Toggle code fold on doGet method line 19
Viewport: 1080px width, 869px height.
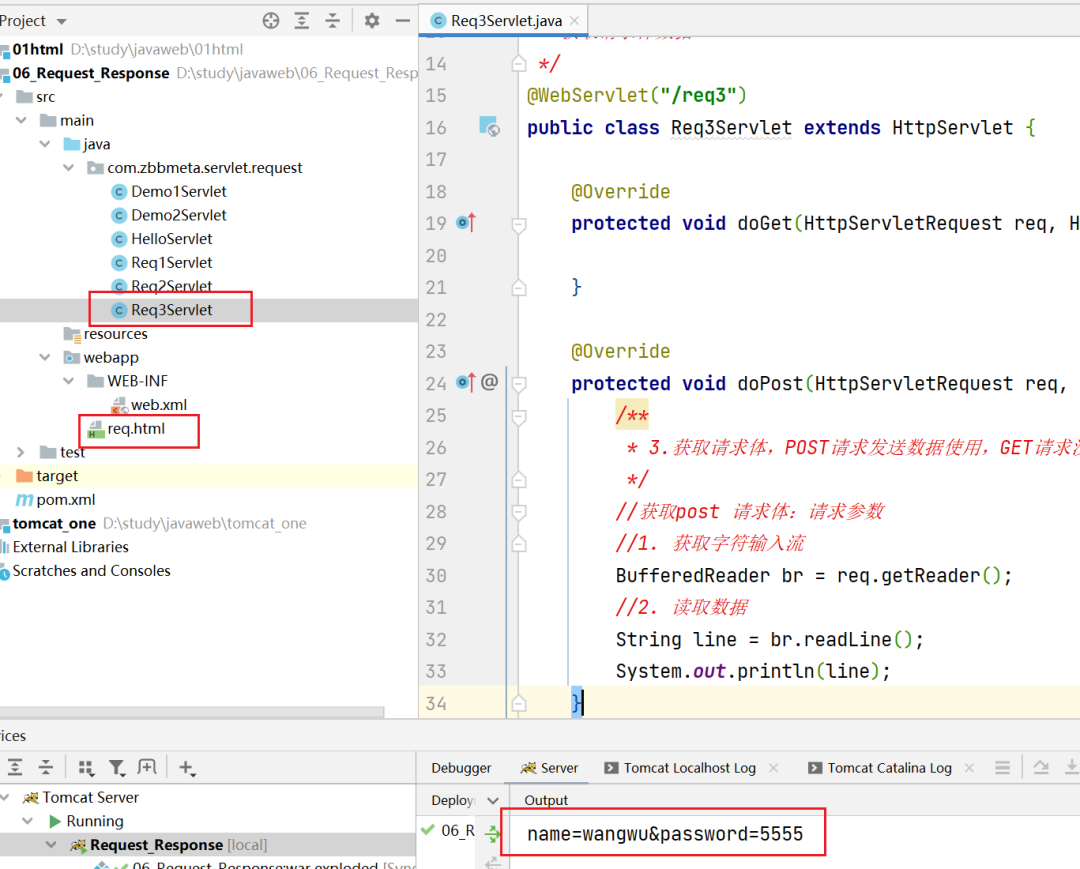pyautogui.click(x=518, y=224)
